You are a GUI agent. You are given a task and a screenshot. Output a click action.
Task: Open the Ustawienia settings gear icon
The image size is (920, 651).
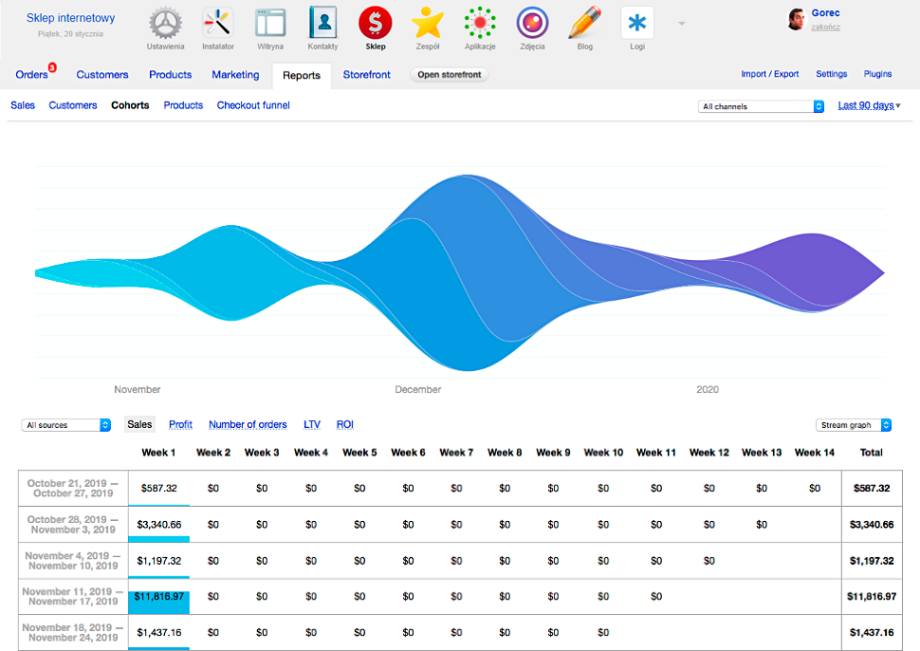[165, 23]
